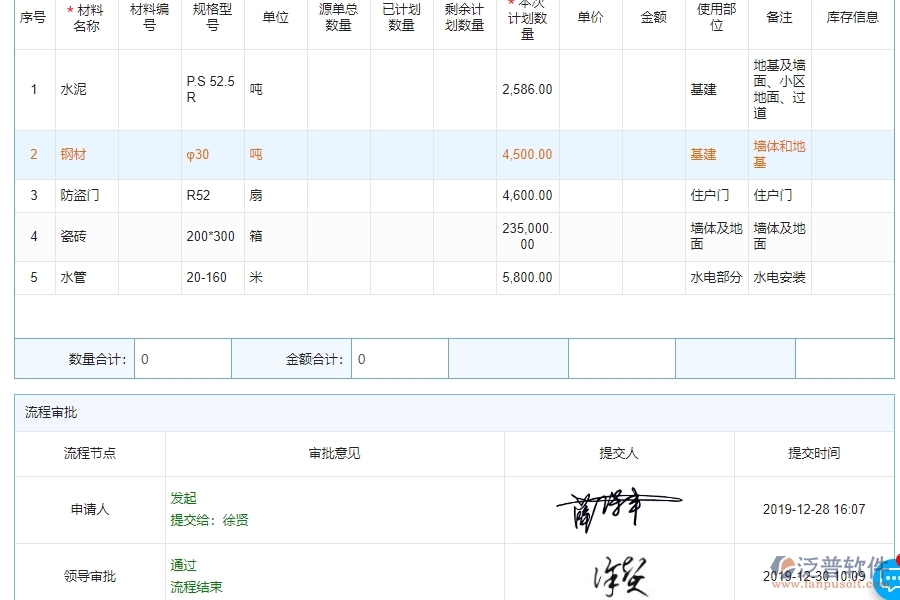The width and height of the screenshot is (900, 600).
Task: Click the "通过" approval result link
Action: 183,565
